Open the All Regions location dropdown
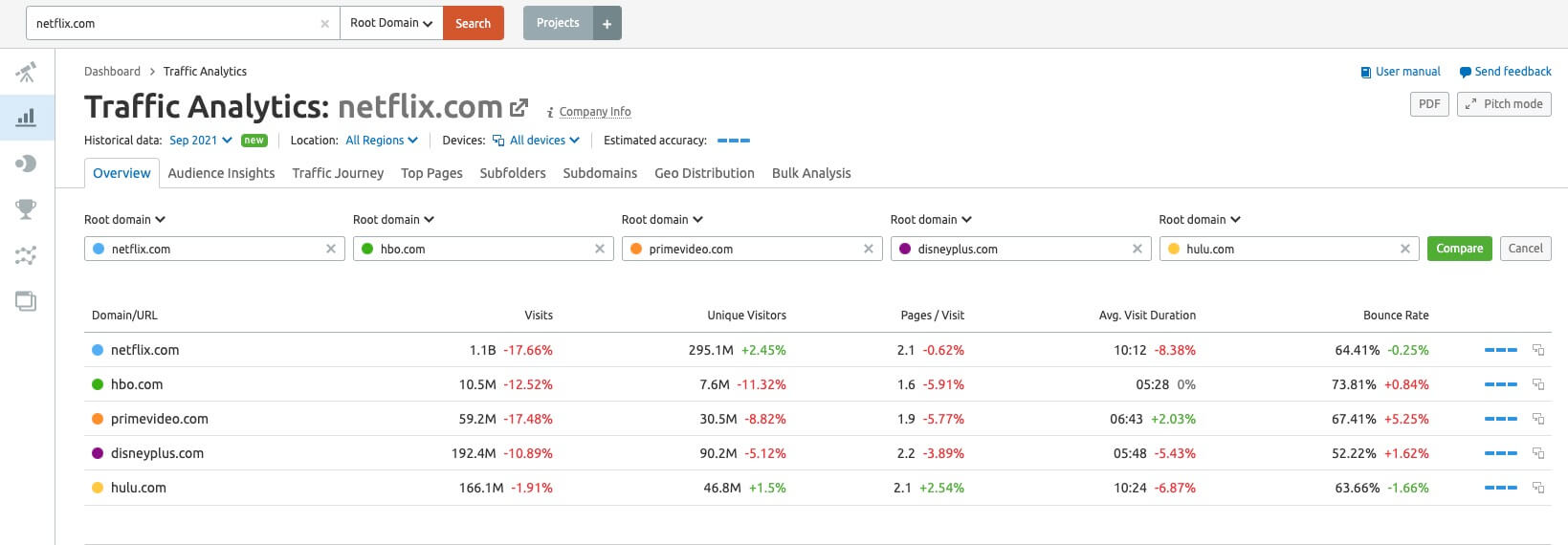 point(382,141)
